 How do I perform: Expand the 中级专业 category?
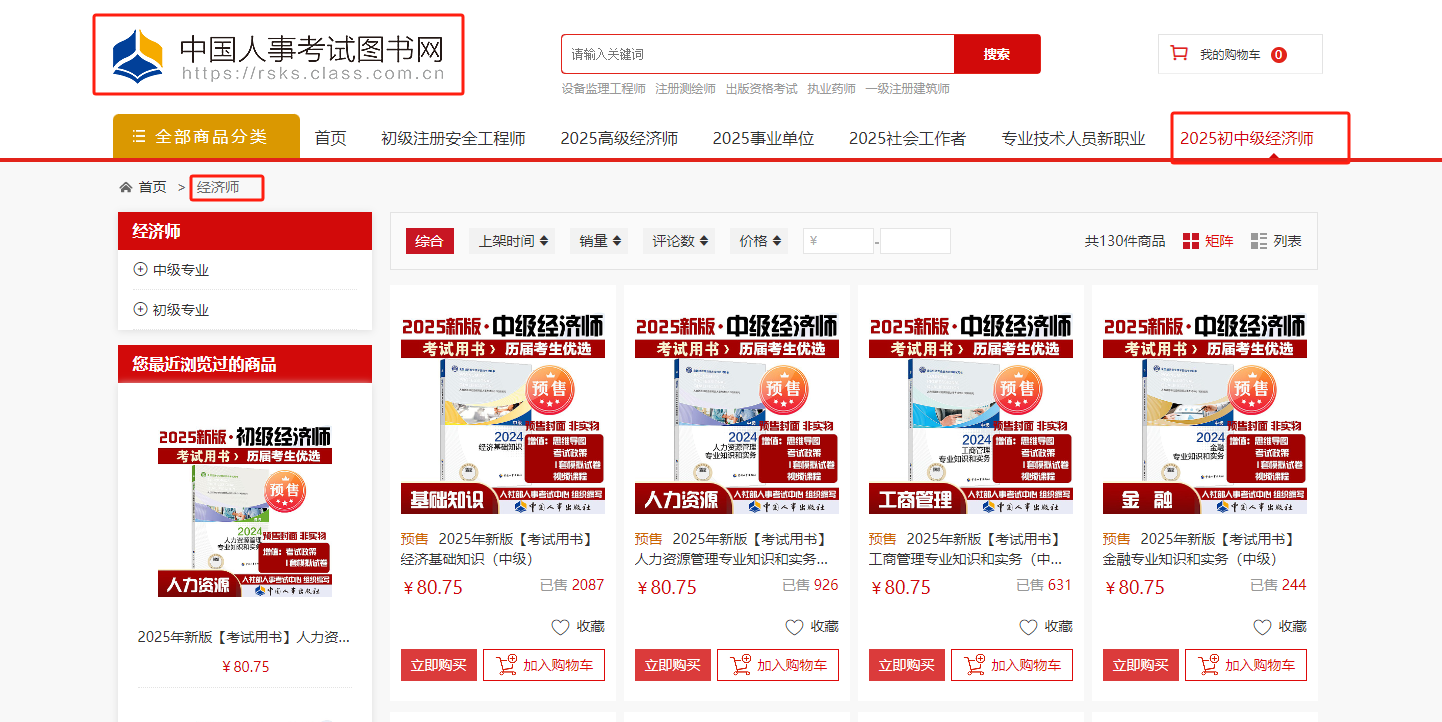click(x=140, y=270)
